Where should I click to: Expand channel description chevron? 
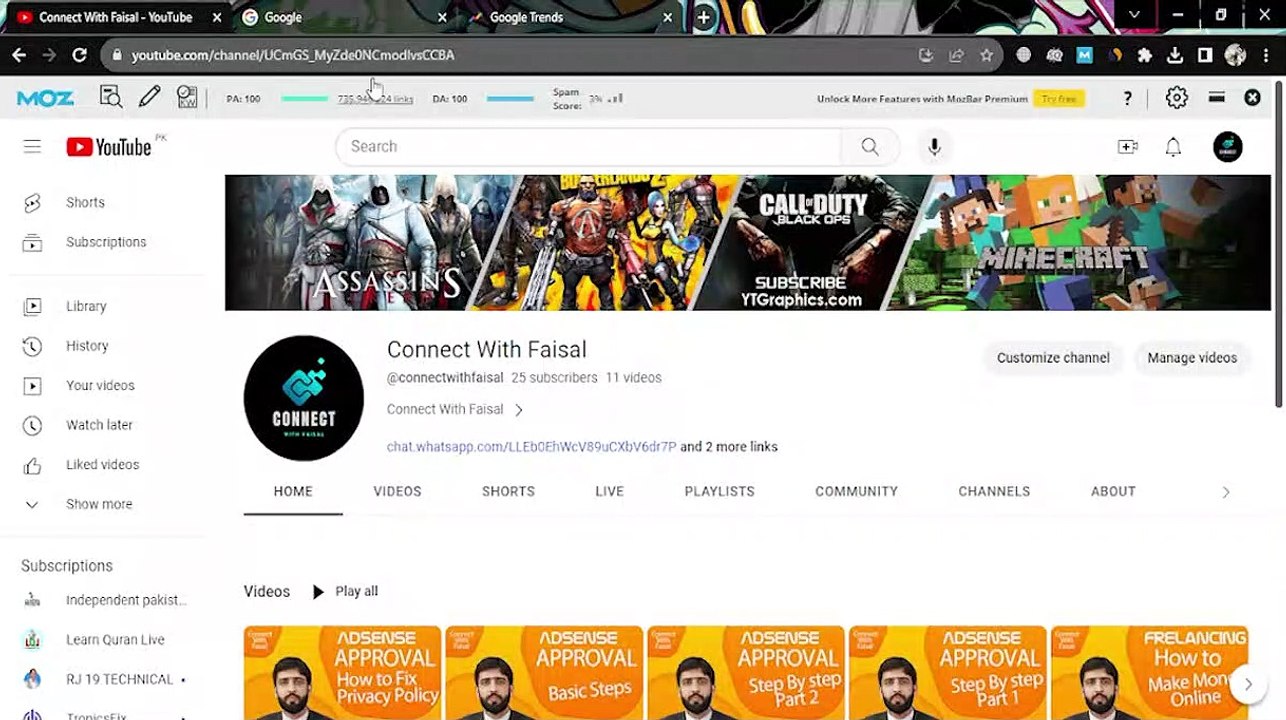[x=518, y=410]
